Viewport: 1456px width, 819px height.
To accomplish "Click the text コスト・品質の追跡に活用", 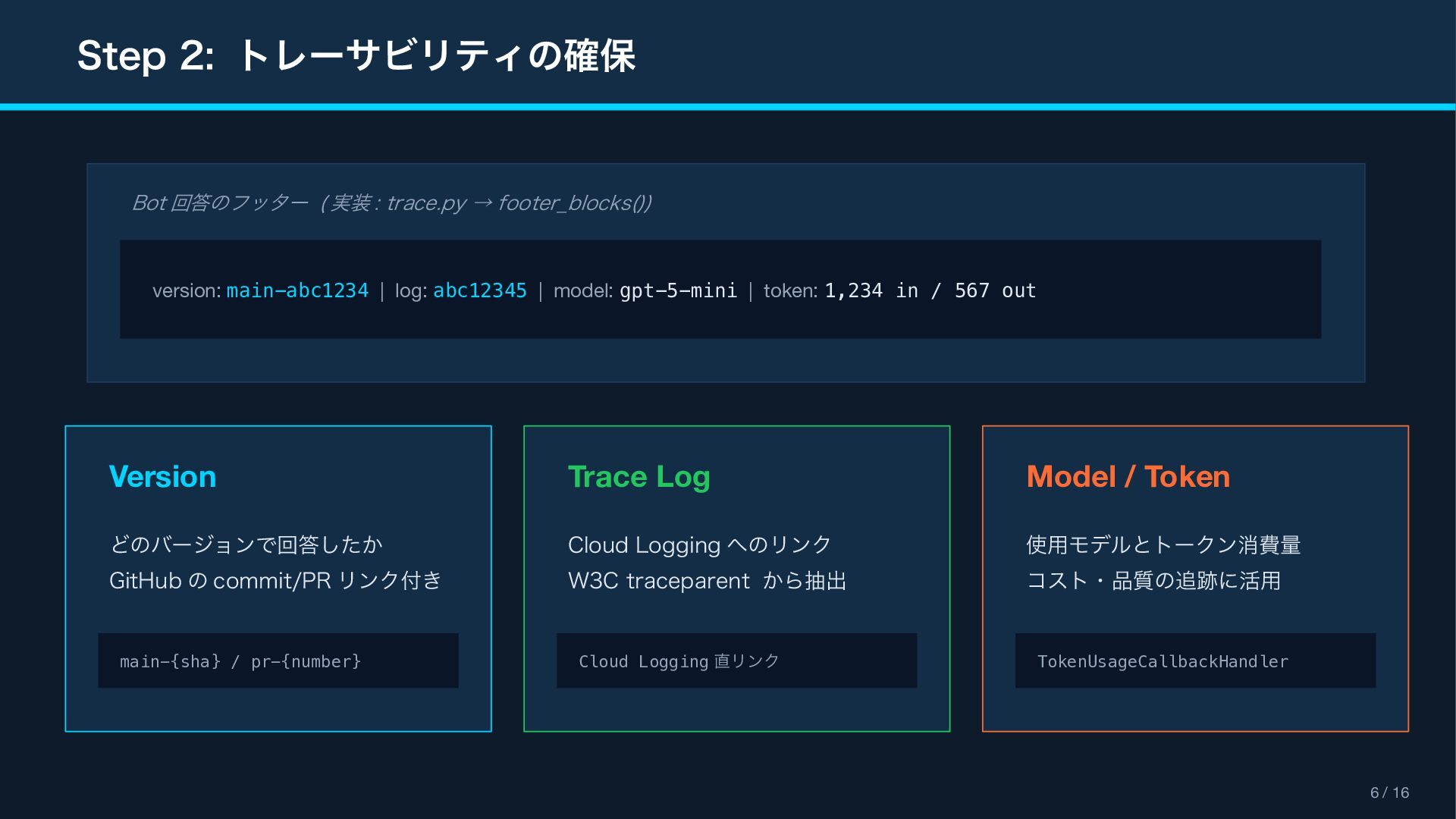I will pos(1153,581).
